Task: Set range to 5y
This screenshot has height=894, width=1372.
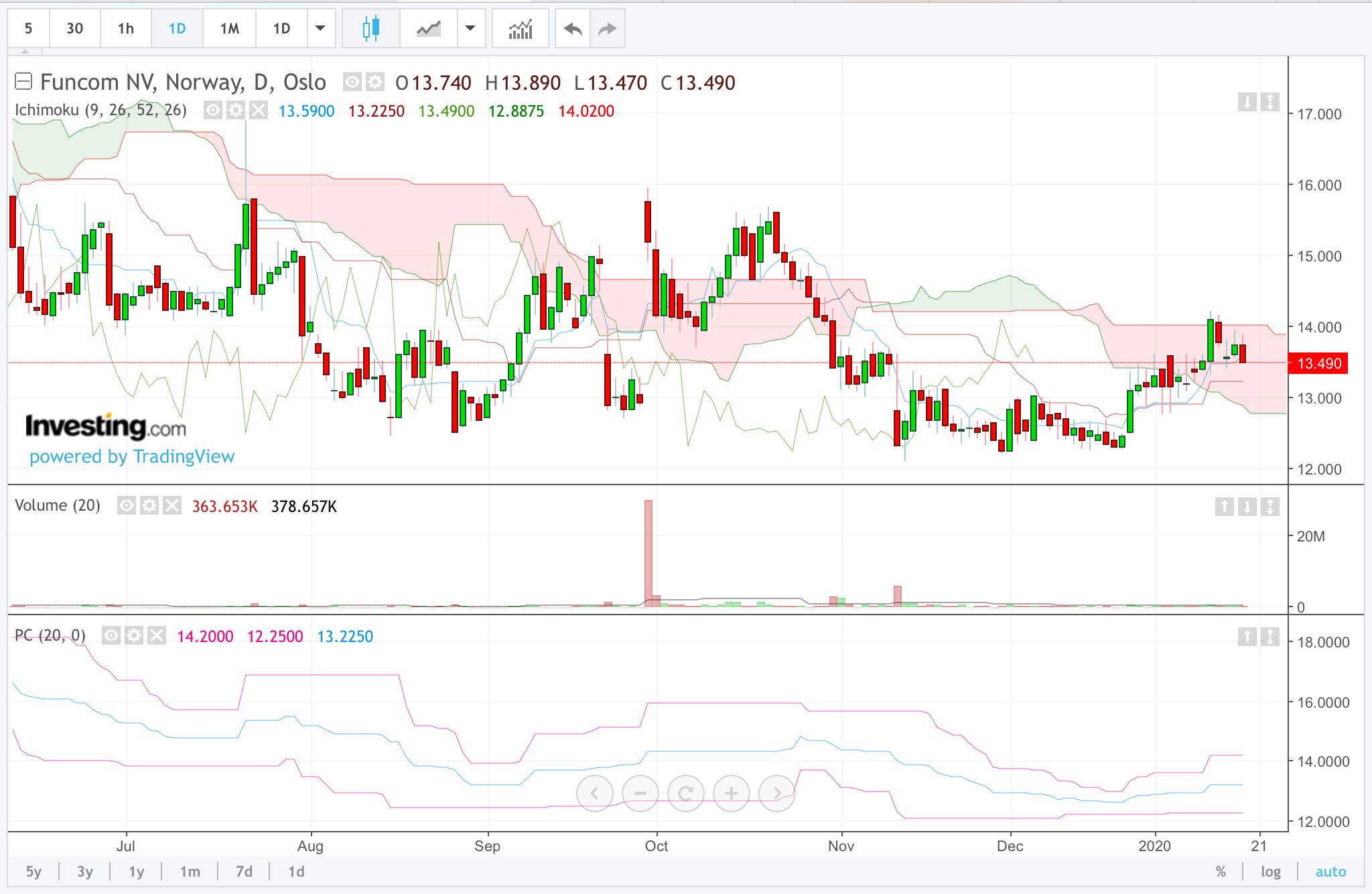Action: (x=33, y=871)
